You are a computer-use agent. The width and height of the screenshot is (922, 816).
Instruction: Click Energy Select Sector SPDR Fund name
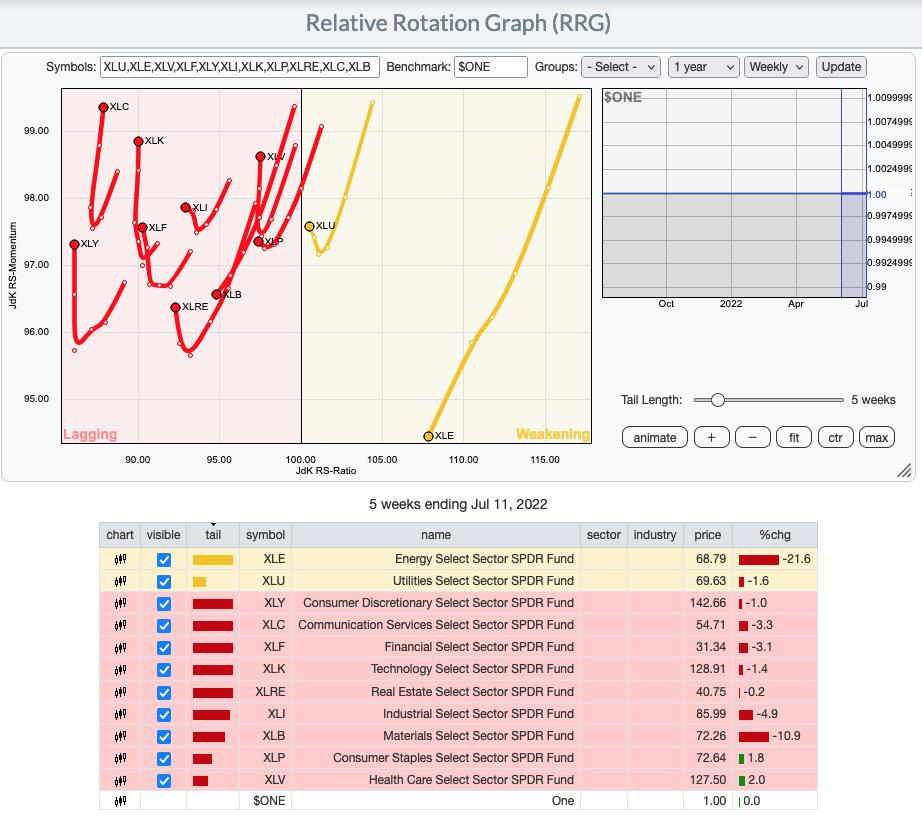(x=484, y=559)
